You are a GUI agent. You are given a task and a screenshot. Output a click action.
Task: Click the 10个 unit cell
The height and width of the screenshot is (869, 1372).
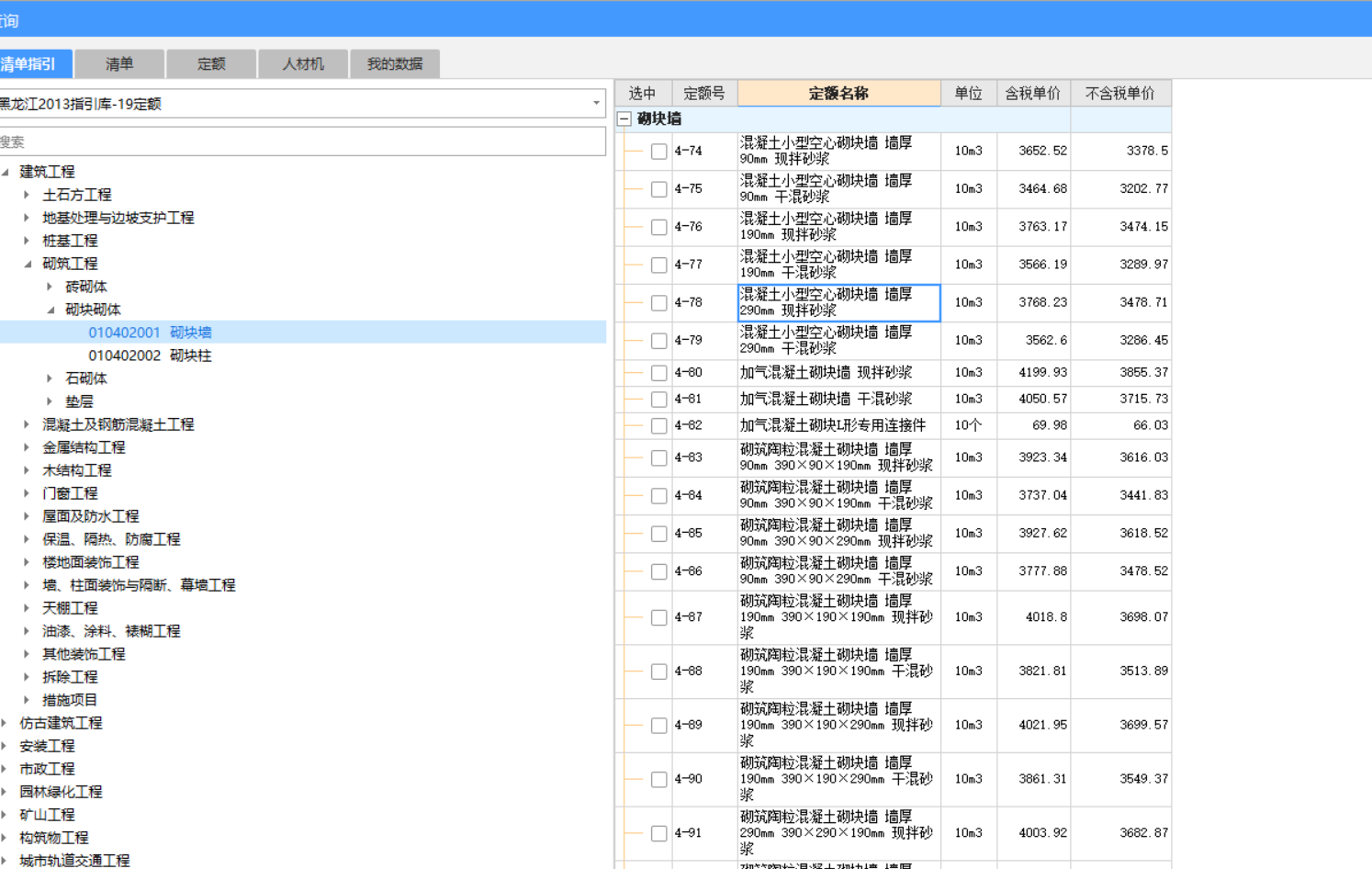[x=969, y=425]
